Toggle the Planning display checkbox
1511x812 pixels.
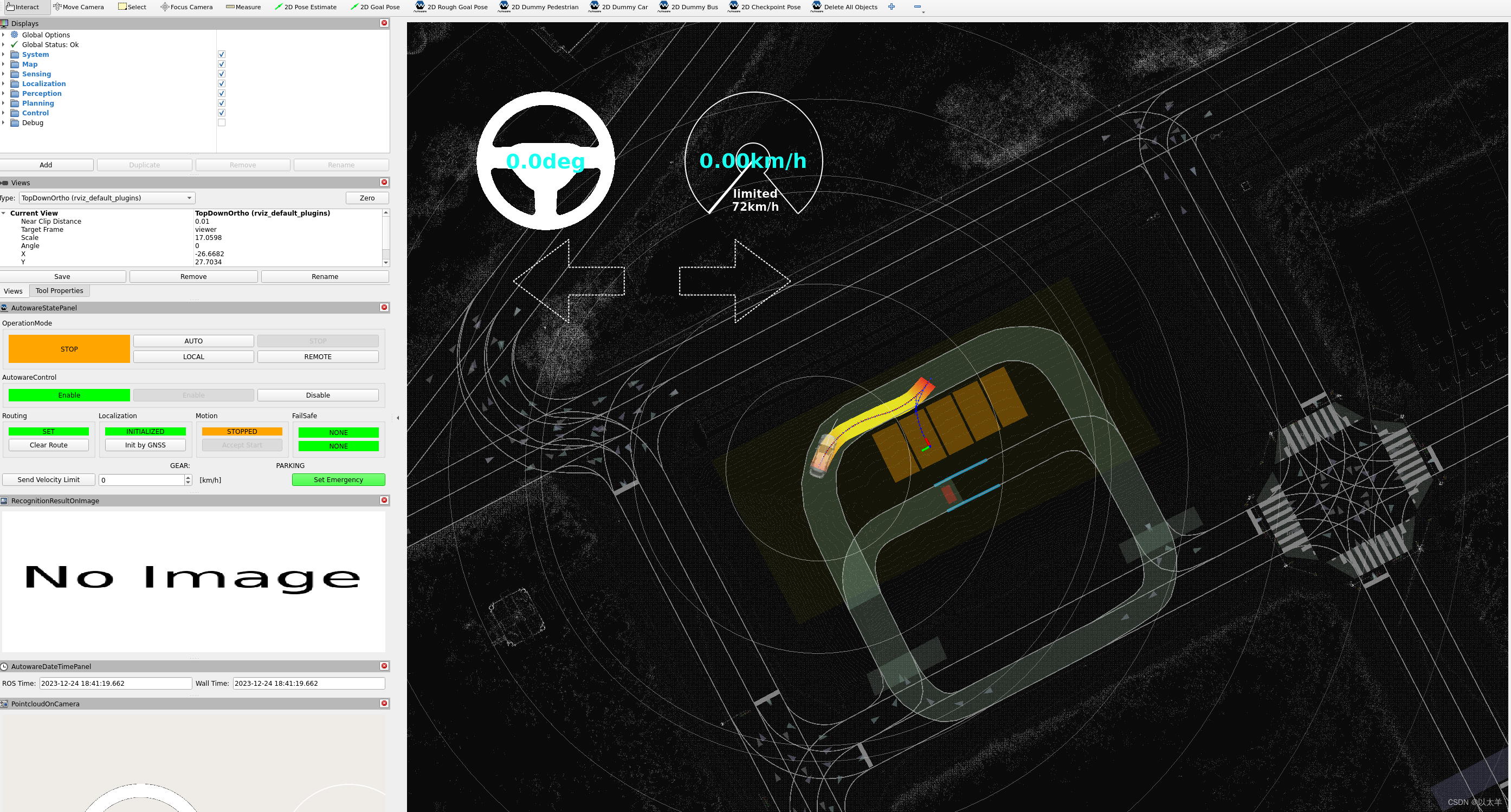pyautogui.click(x=222, y=103)
